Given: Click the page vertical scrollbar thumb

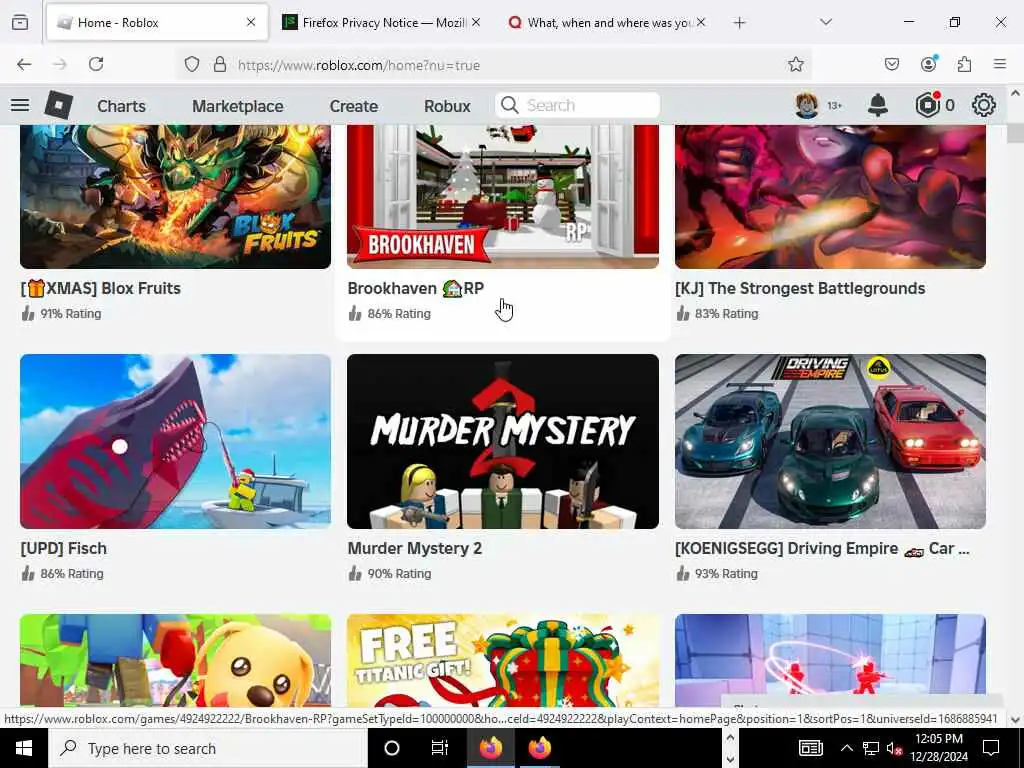Looking at the screenshot, I should pyautogui.click(x=1015, y=131).
